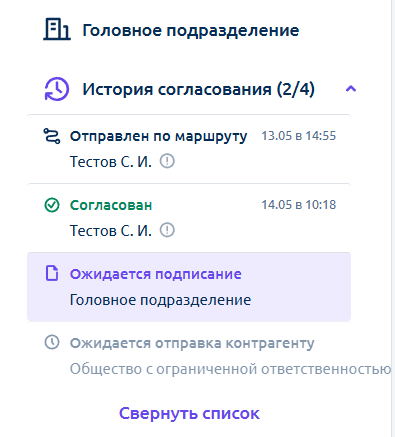
Task: Click the info icon in Согласован row
Action: [x=167, y=230]
